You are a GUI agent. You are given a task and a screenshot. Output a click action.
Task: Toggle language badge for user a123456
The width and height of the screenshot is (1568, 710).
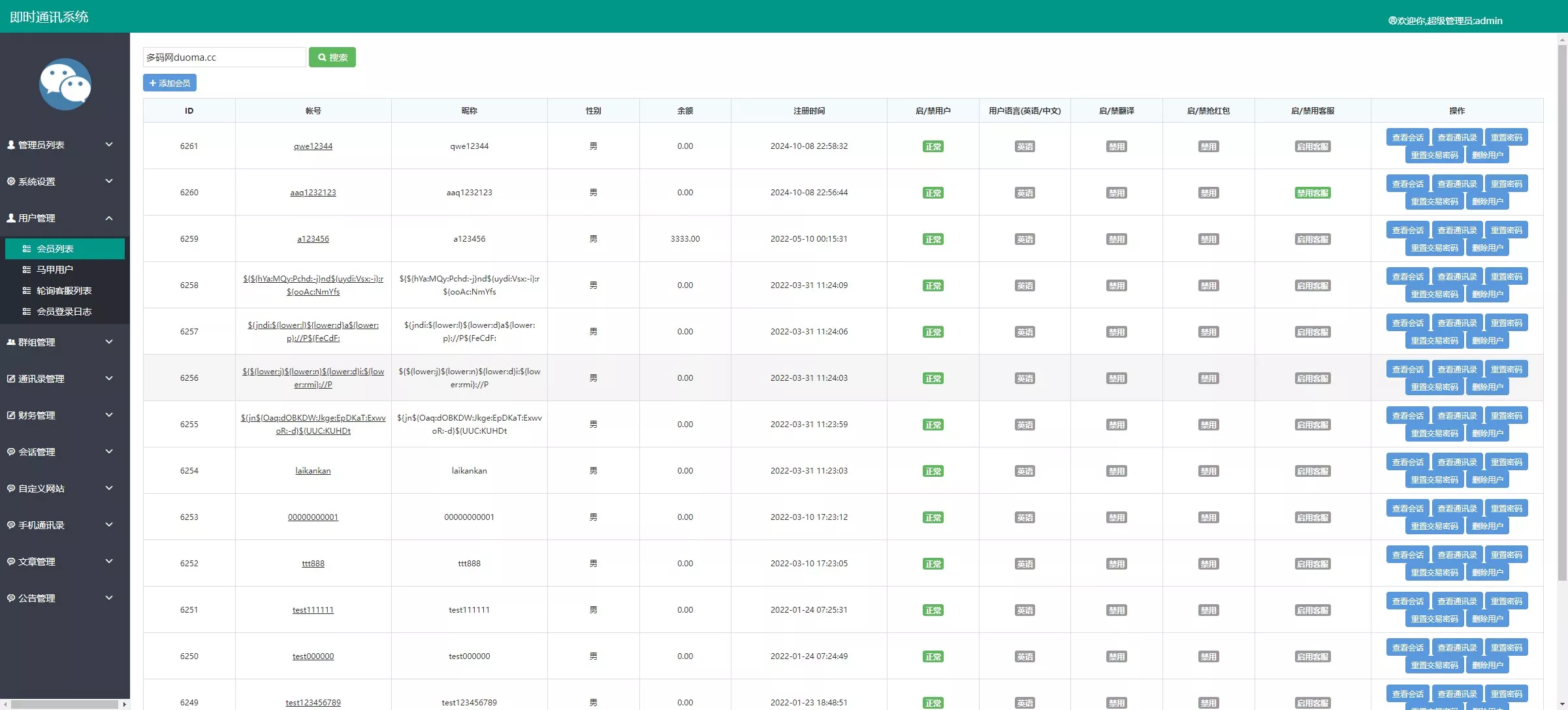point(1024,239)
